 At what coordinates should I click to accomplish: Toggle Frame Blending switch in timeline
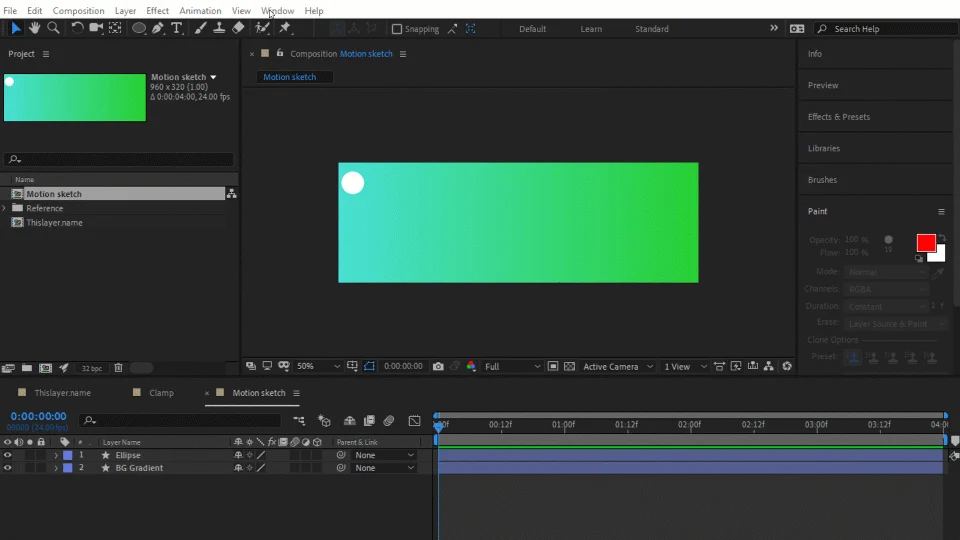coord(369,421)
